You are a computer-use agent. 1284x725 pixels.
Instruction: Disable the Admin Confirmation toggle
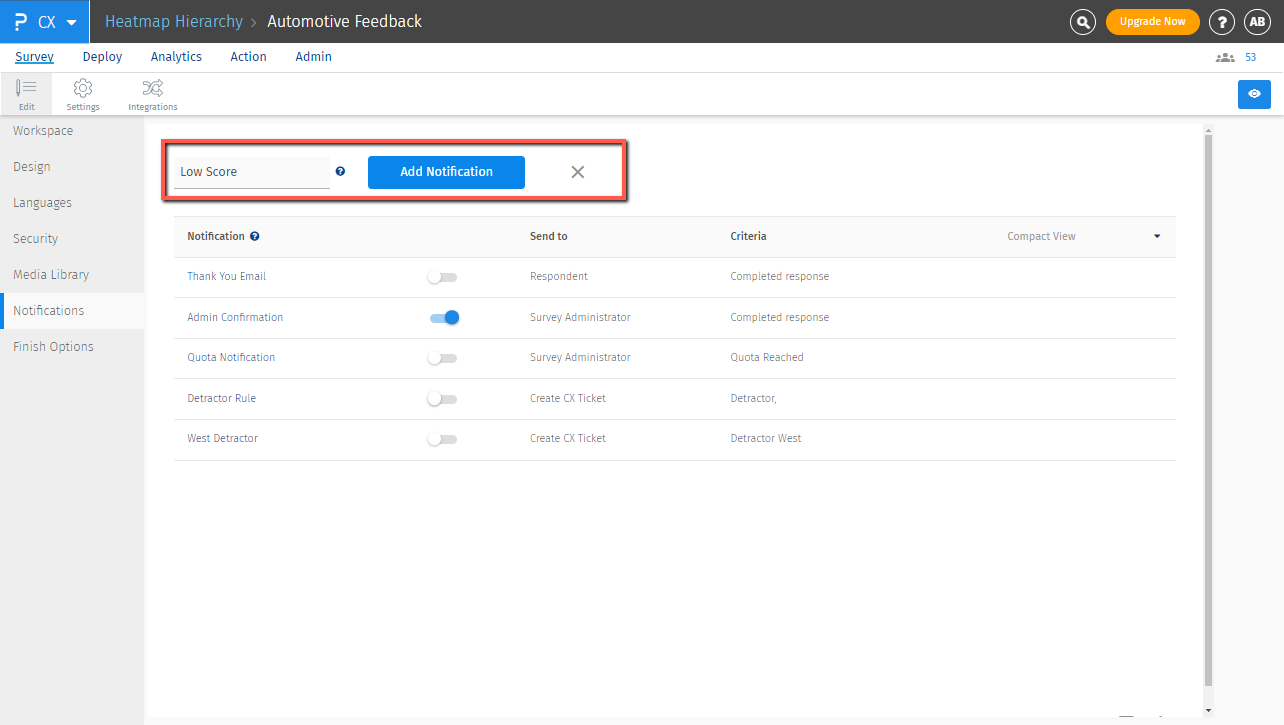(444, 317)
